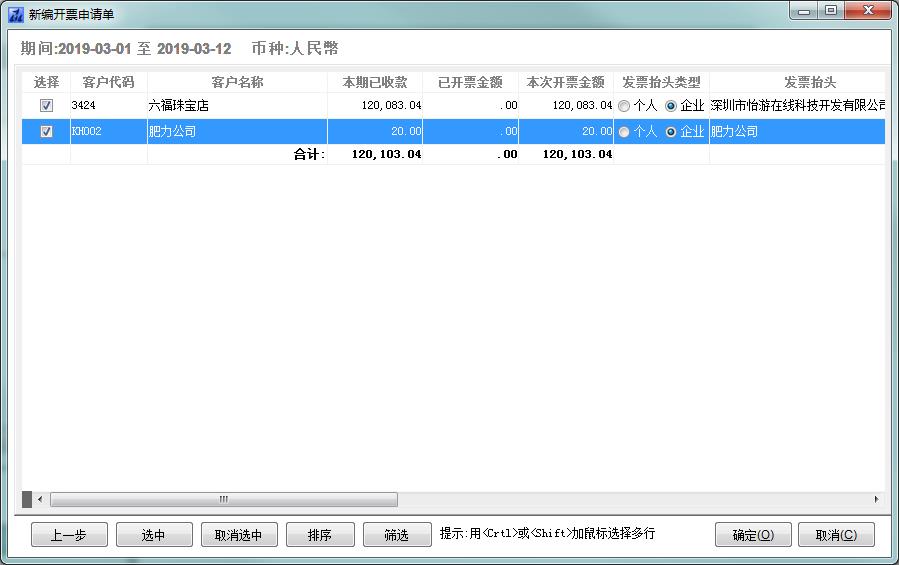
Task: Click the horizontal scrollbar left arrow
Action: (x=40, y=499)
